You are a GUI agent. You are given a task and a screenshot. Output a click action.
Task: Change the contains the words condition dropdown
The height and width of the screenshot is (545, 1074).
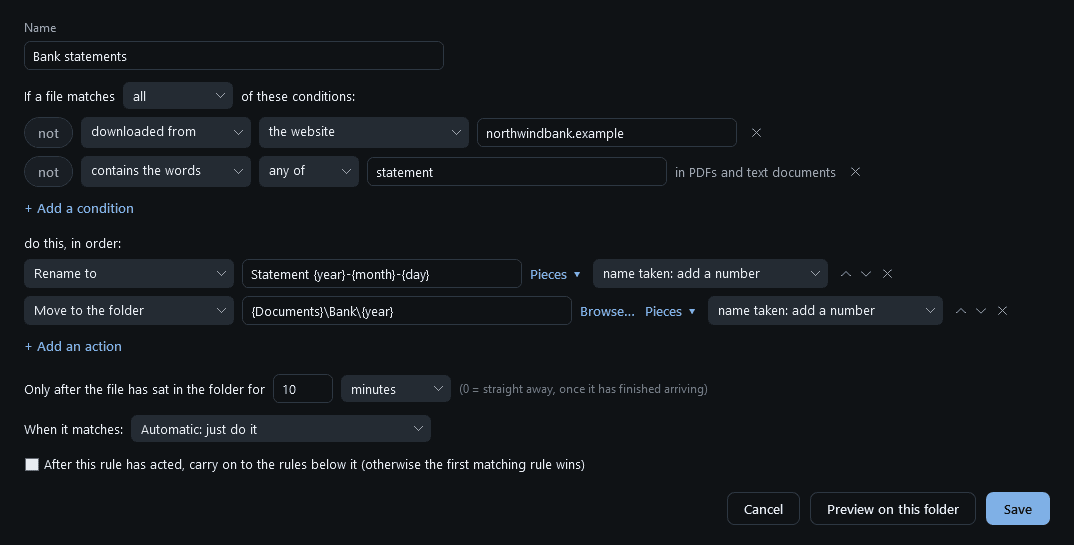166,171
